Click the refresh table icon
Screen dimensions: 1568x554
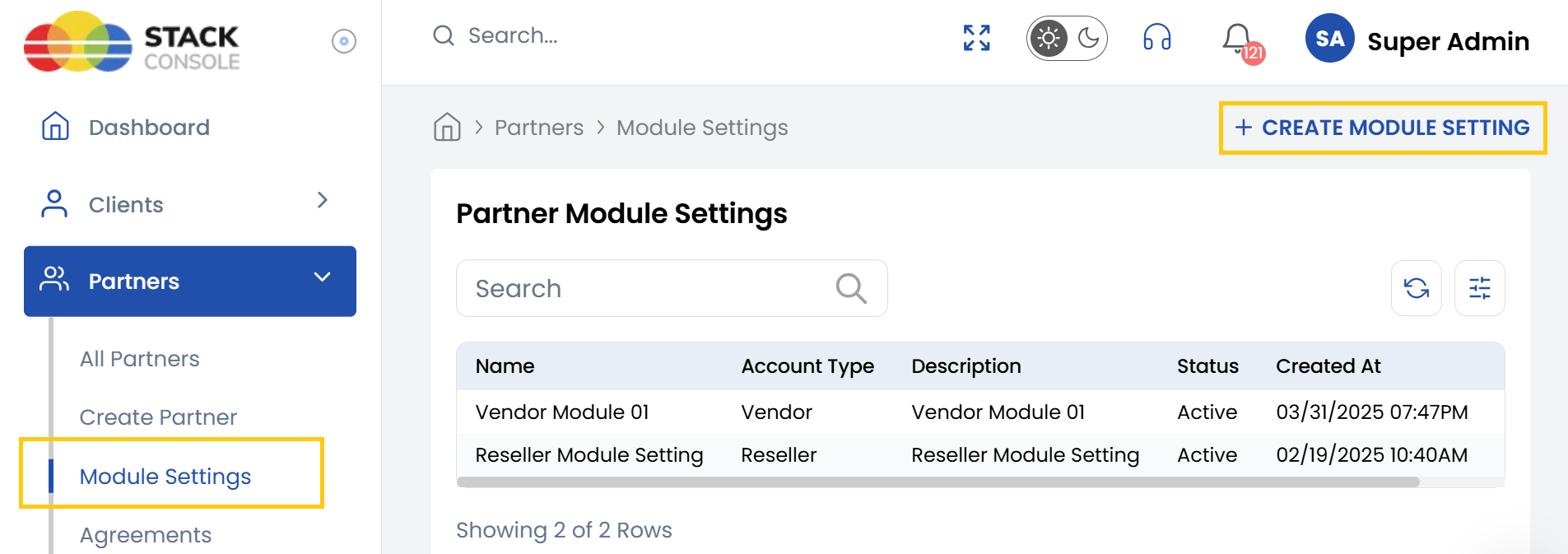[1416, 288]
